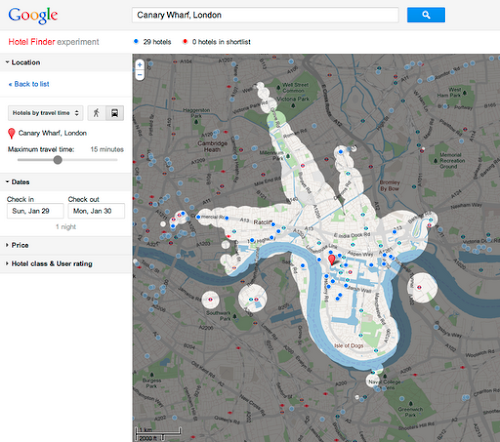The width and height of the screenshot is (500, 442).
Task: Open the Hotels by travel time dropdown
Action: pos(46,113)
